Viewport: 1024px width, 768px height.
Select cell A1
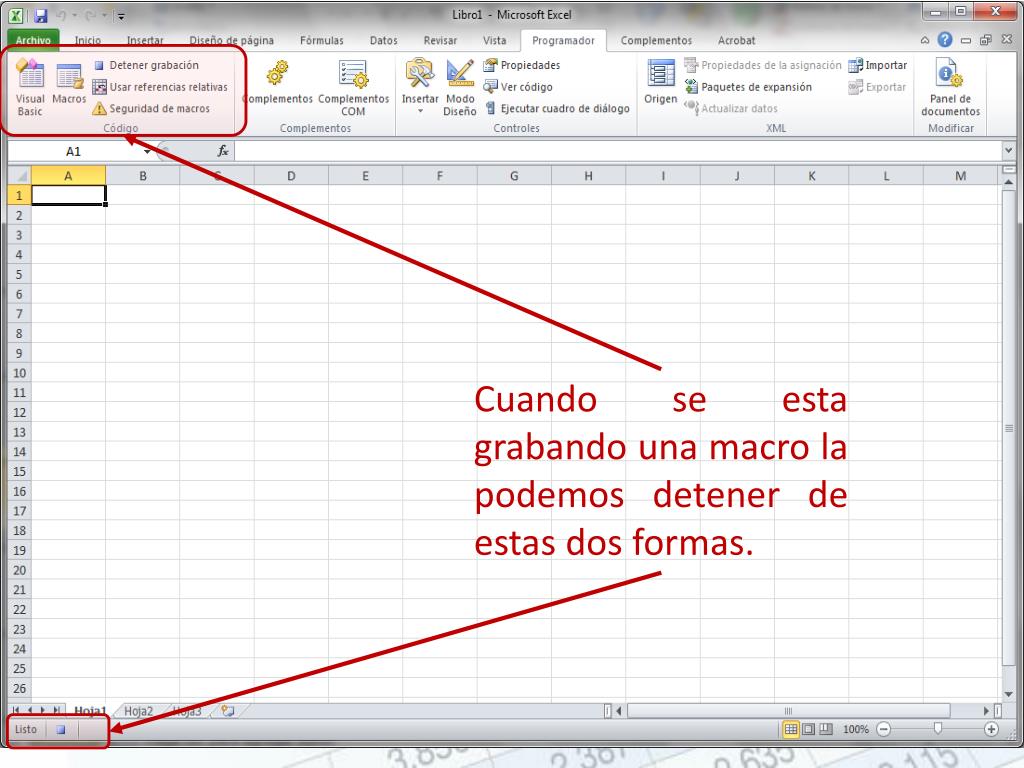click(69, 195)
